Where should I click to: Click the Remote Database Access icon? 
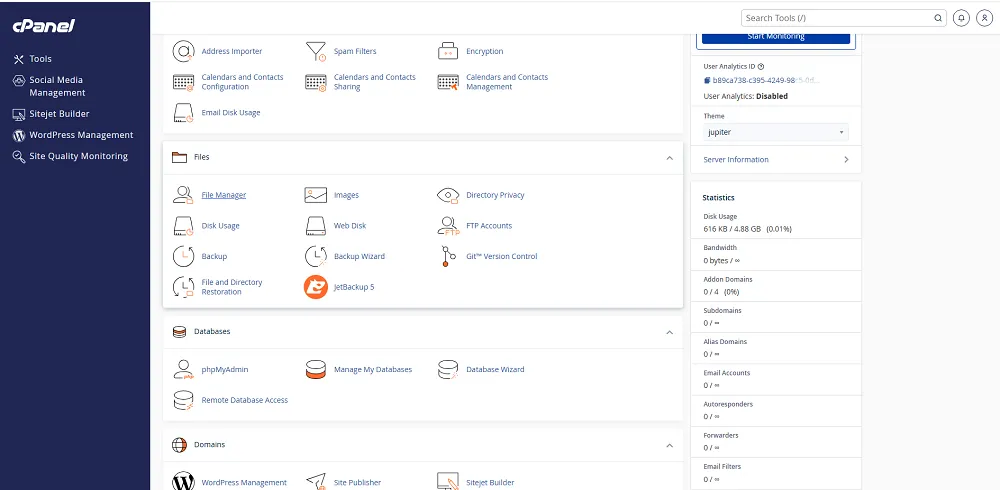click(x=184, y=400)
